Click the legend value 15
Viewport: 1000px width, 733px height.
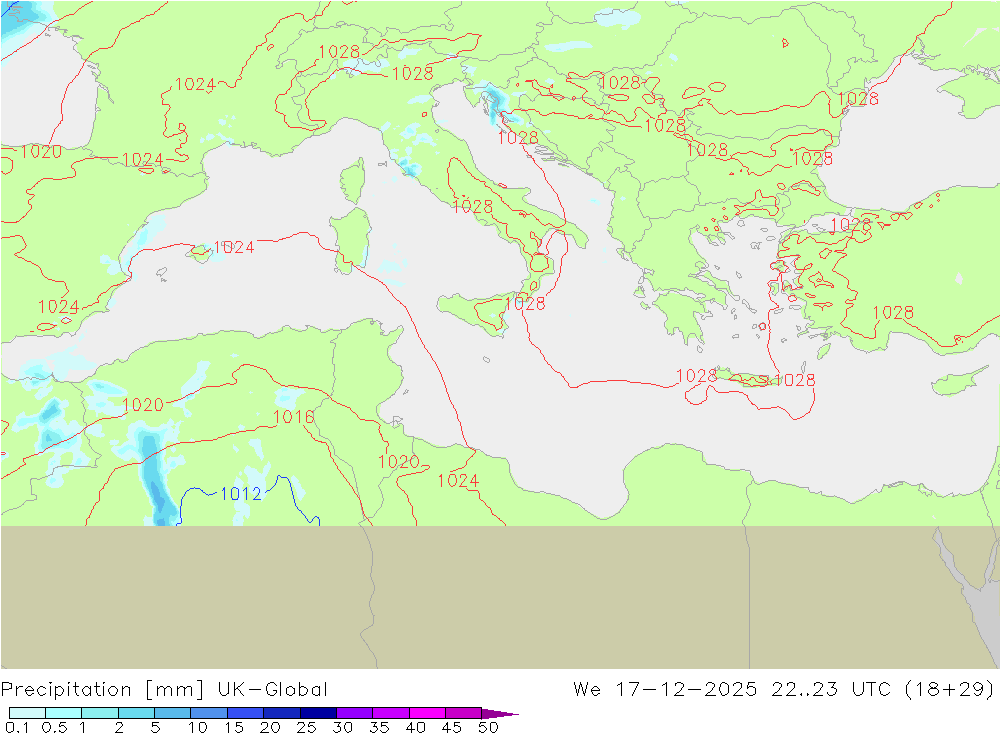click(x=234, y=727)
